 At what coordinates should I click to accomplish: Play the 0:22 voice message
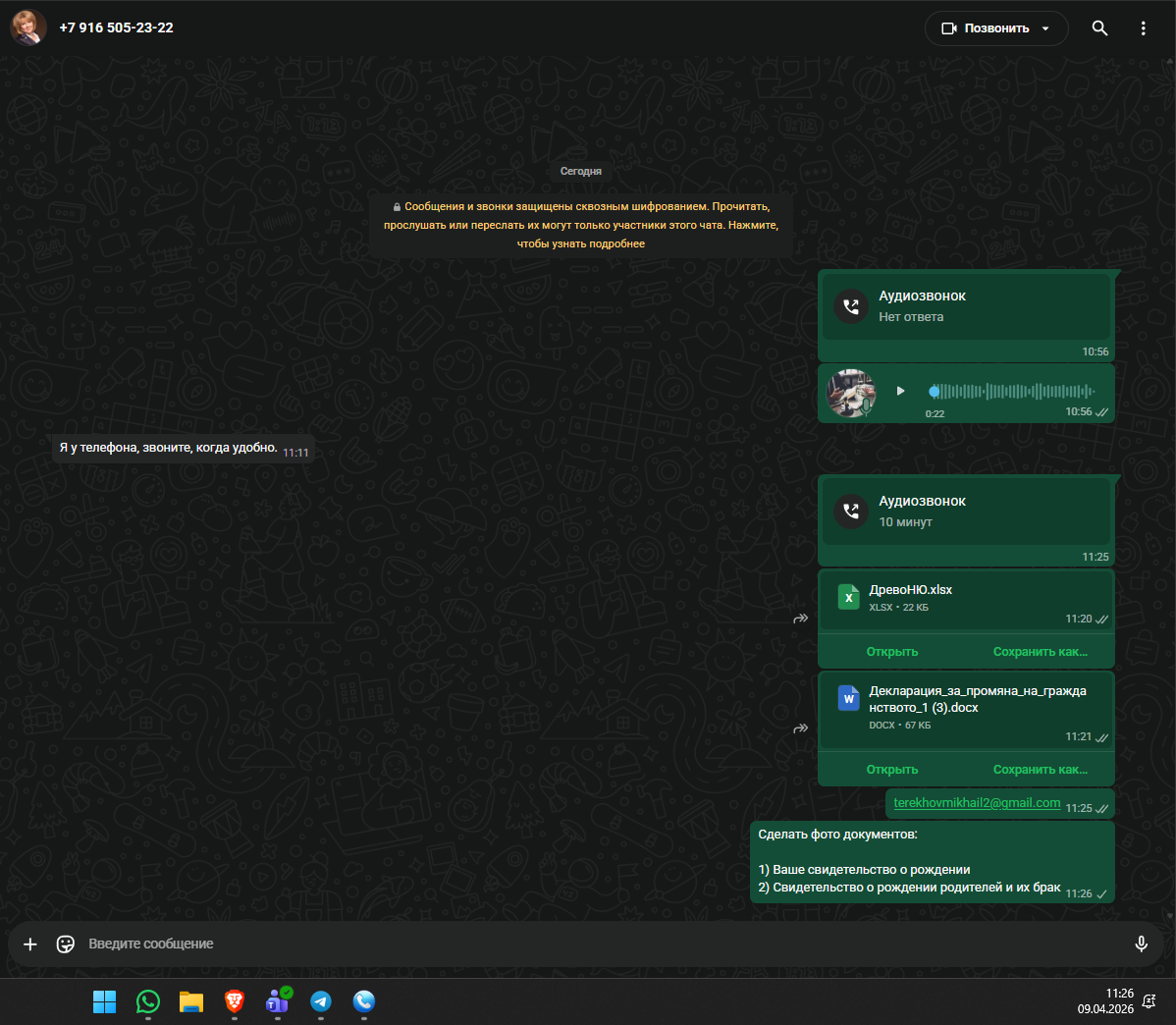coord(901,391)
